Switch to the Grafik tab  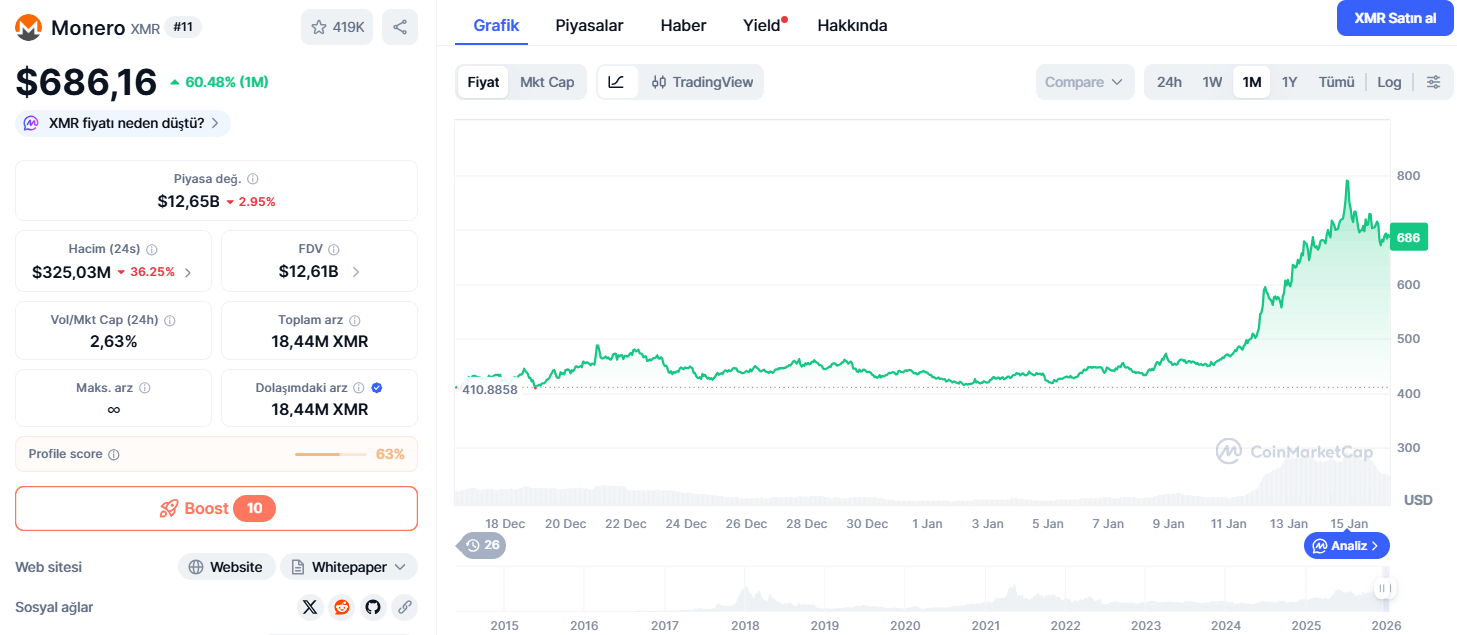496,25
